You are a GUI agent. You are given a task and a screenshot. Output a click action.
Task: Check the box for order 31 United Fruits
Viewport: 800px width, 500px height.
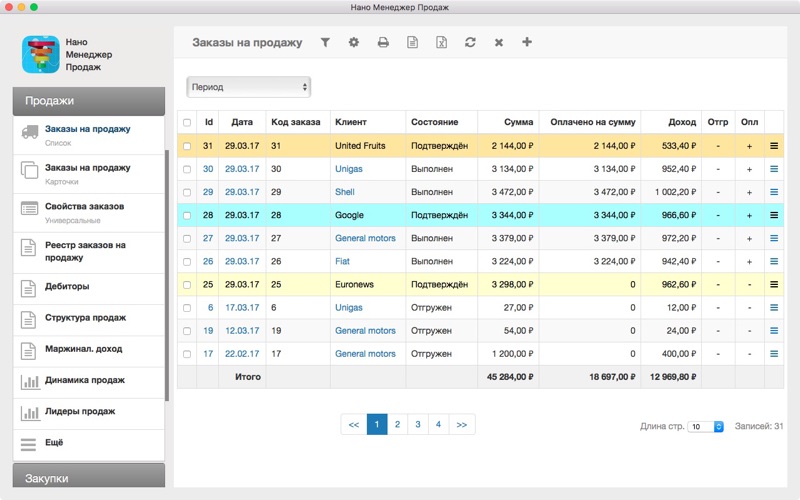tap(187, 146)
